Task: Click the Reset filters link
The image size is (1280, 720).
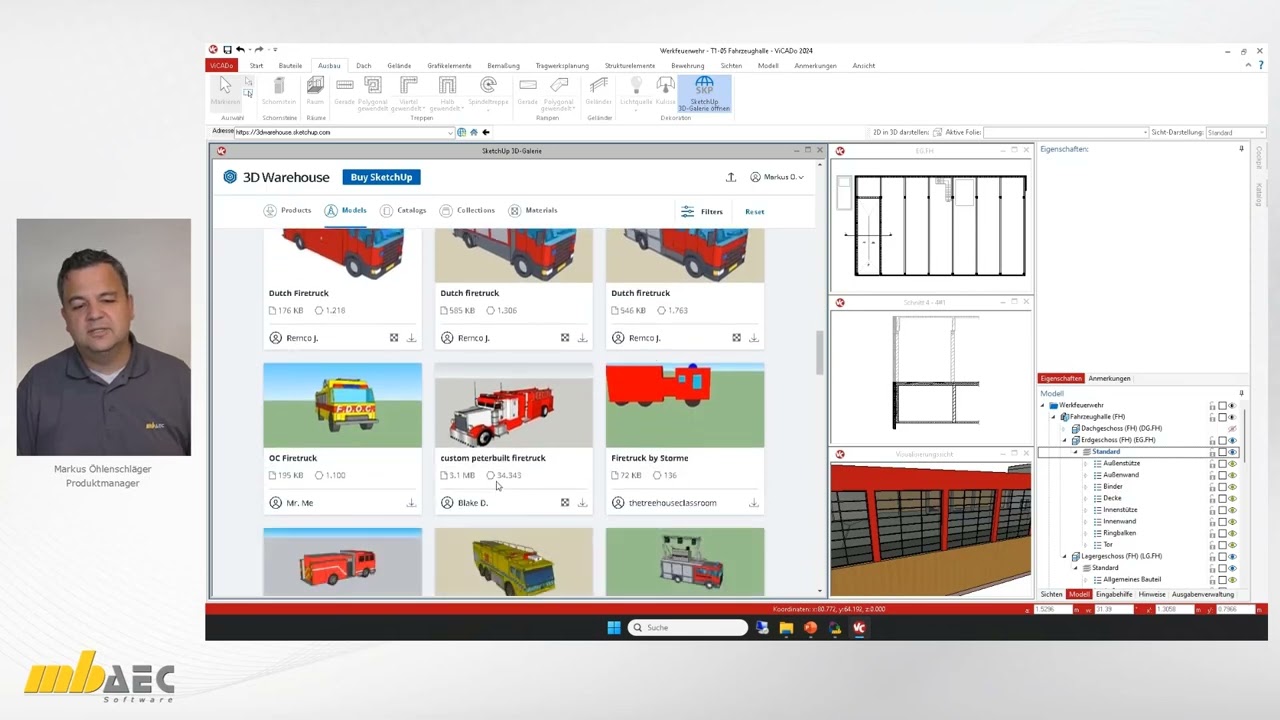Action: (x=754, y=212)
